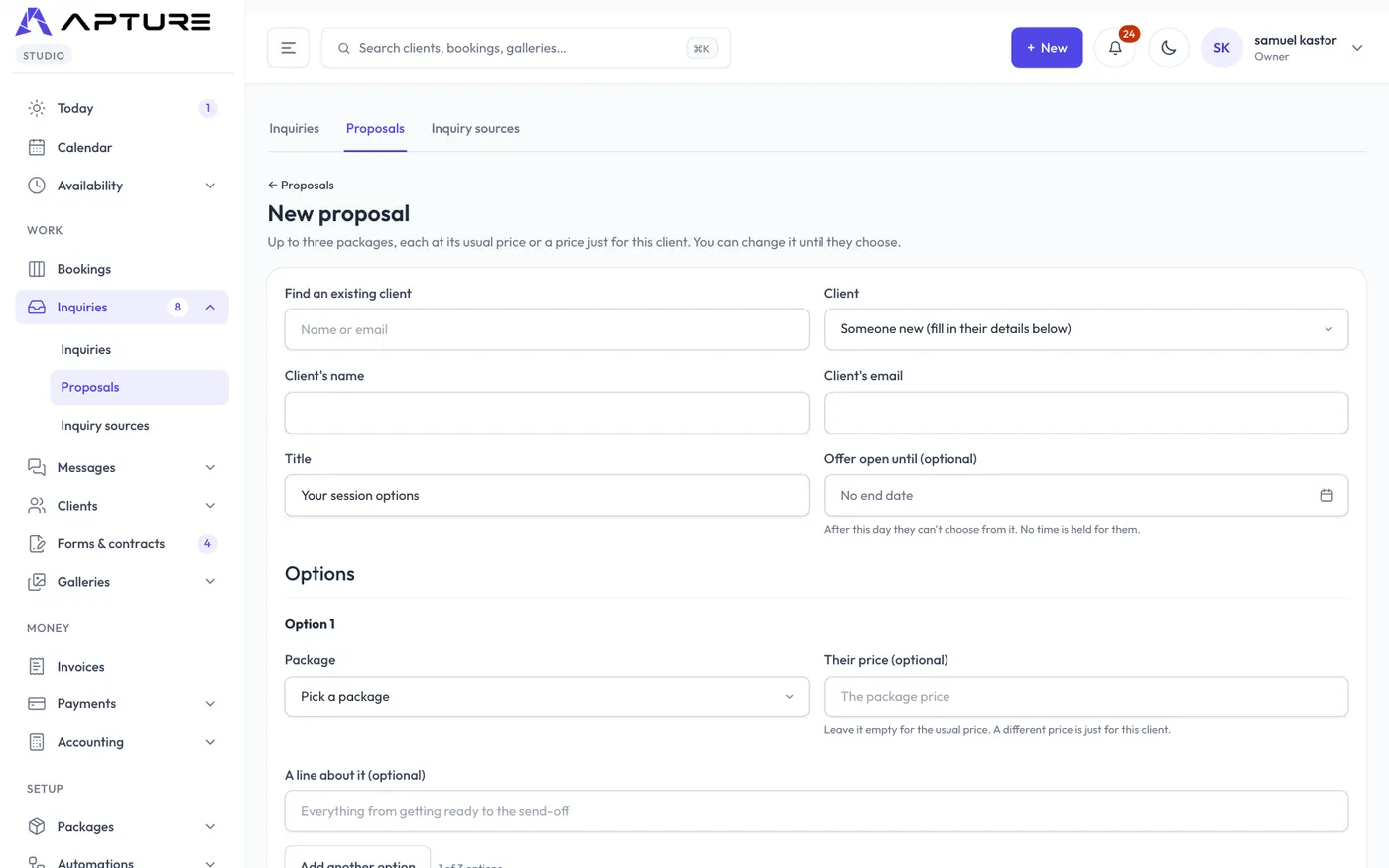Switch to the Inquiry sources tab
1389x868 pixels.
(475, 128)
